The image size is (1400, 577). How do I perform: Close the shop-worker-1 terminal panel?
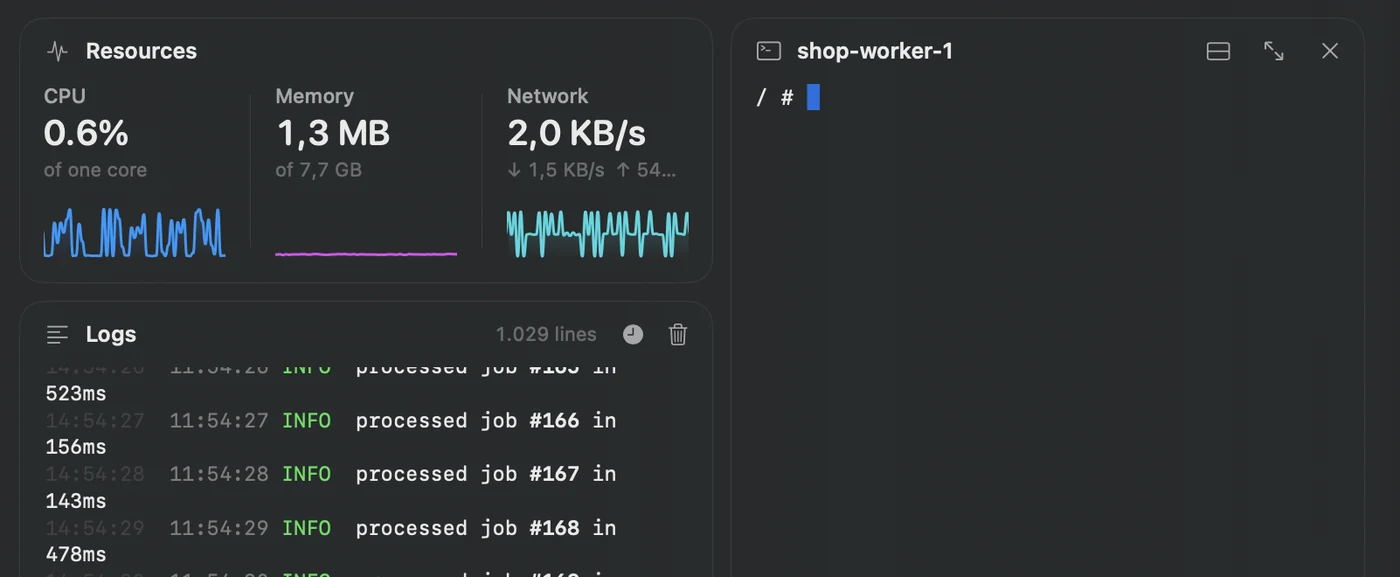click(1329, 51)
